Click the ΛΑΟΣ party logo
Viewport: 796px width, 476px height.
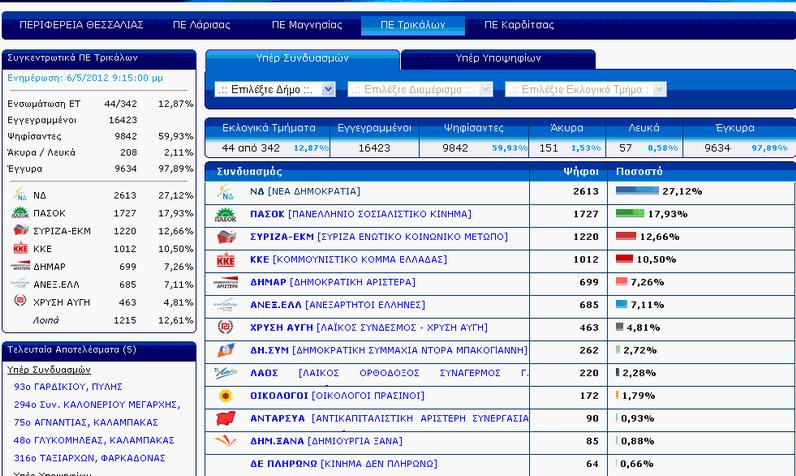pyautogui.click(x=225, y=372)
